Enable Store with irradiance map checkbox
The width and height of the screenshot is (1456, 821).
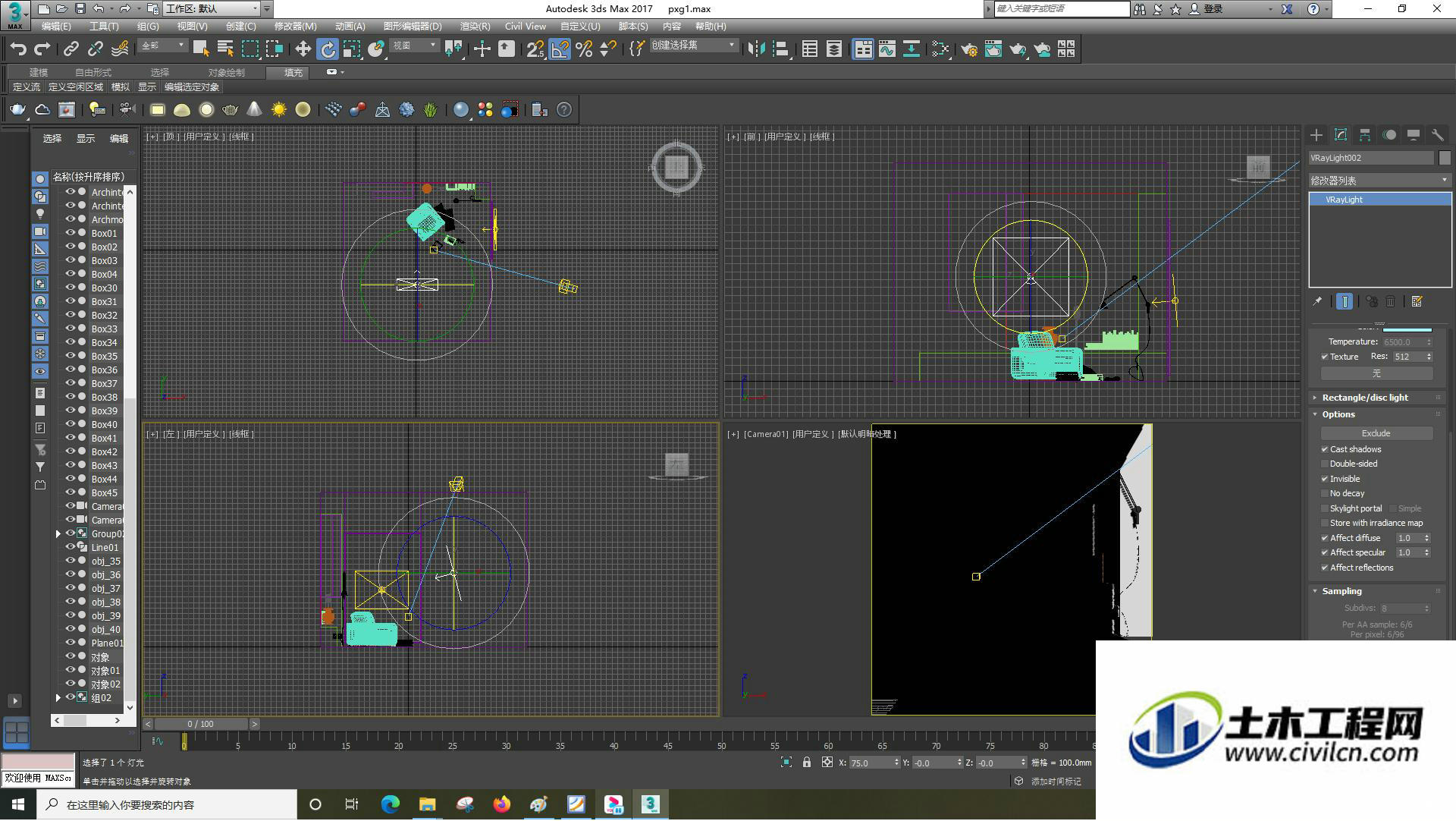pyautogui.click(x=1325, y=523)
